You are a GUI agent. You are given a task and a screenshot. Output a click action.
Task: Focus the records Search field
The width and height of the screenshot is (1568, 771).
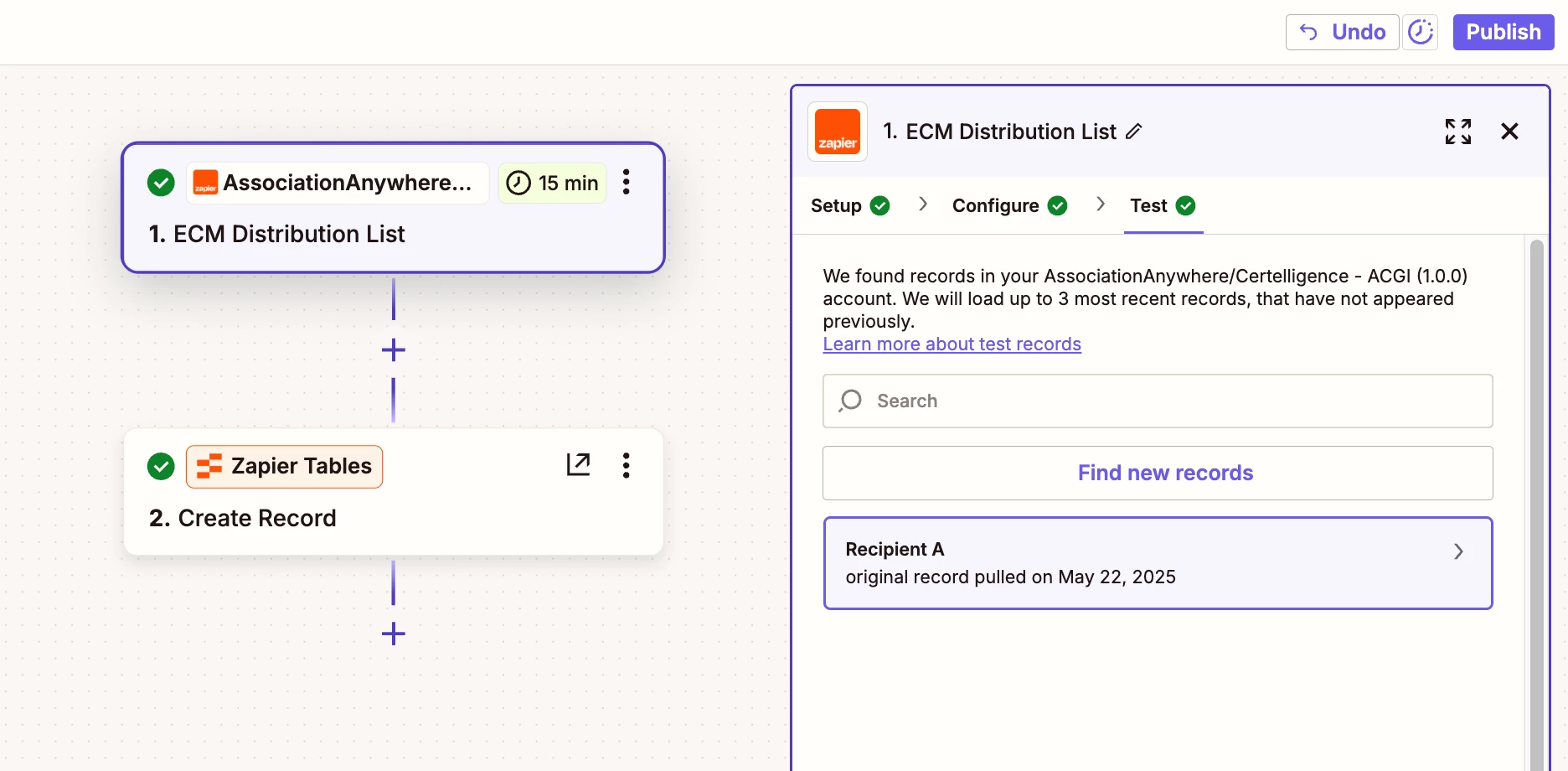coord(1158,401)
